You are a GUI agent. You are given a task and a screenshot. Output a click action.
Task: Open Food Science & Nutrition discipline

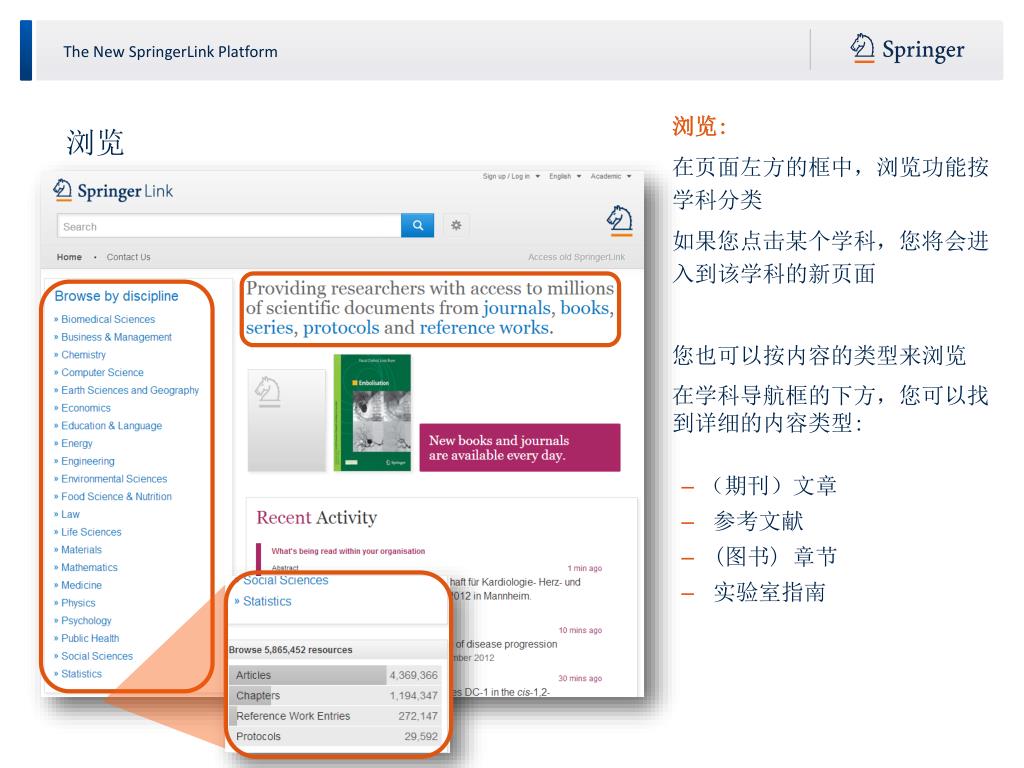point(116,496)
